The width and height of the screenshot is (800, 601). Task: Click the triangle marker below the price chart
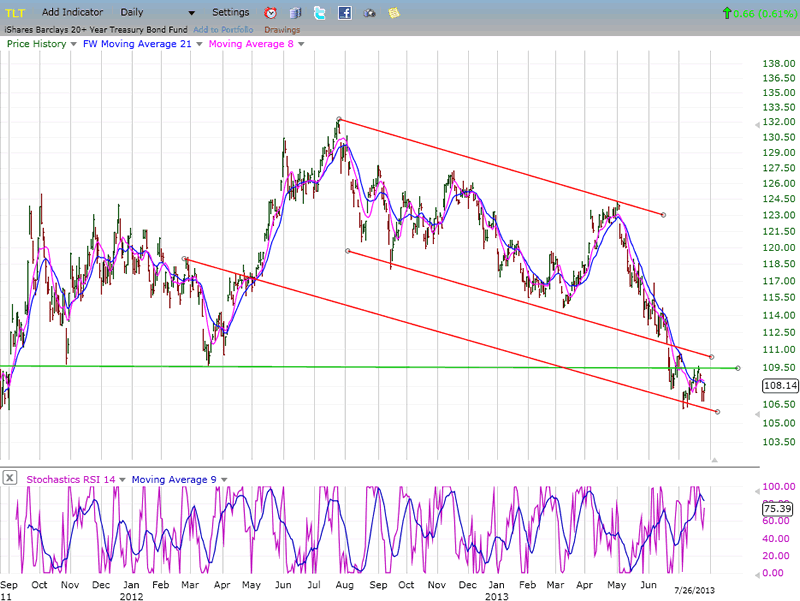(714, 459)
